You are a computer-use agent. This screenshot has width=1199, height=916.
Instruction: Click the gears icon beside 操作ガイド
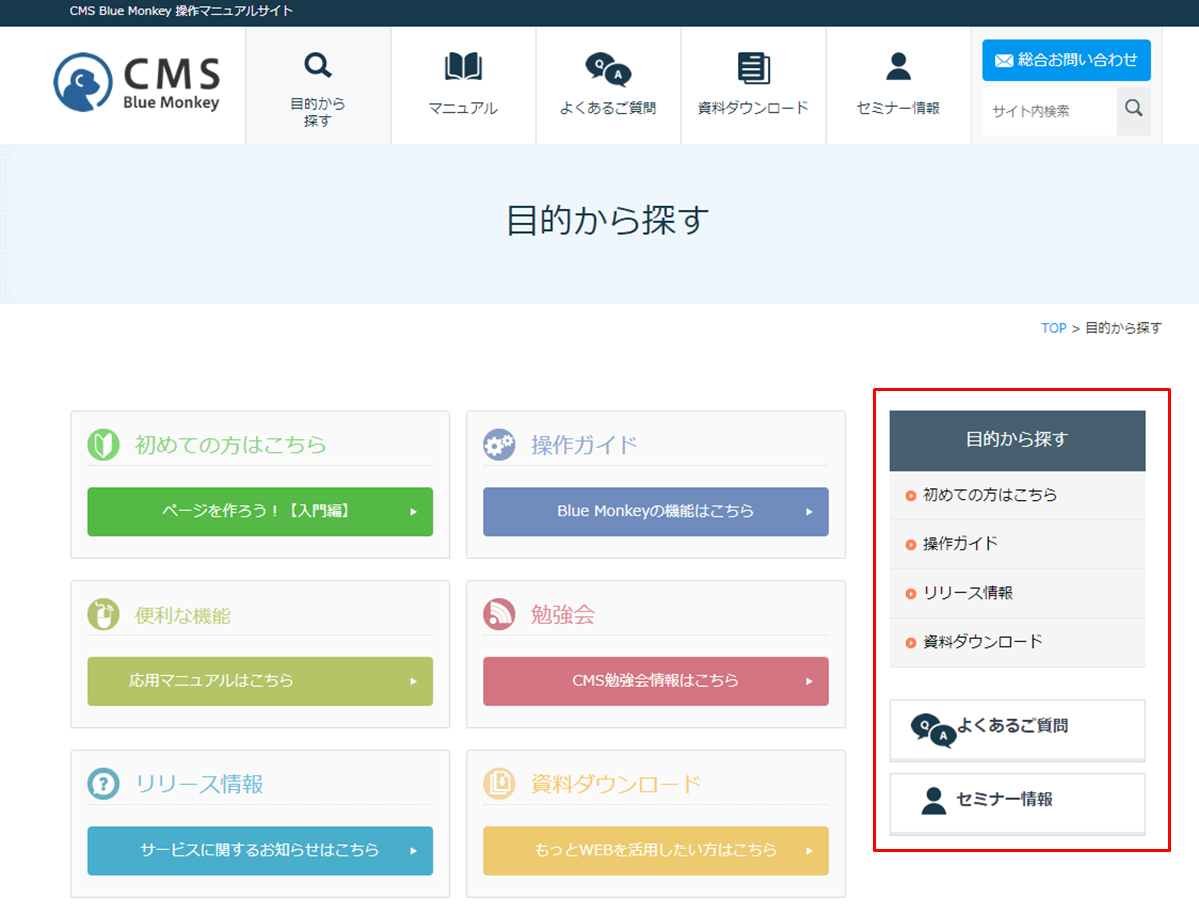(499, 445)
